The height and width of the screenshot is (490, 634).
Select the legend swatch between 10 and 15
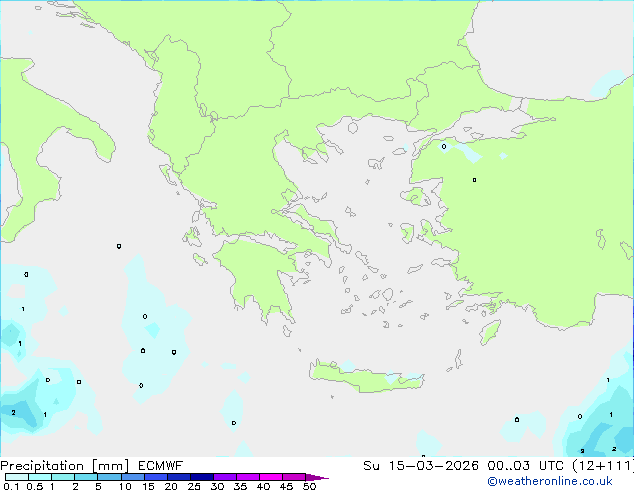133,477
